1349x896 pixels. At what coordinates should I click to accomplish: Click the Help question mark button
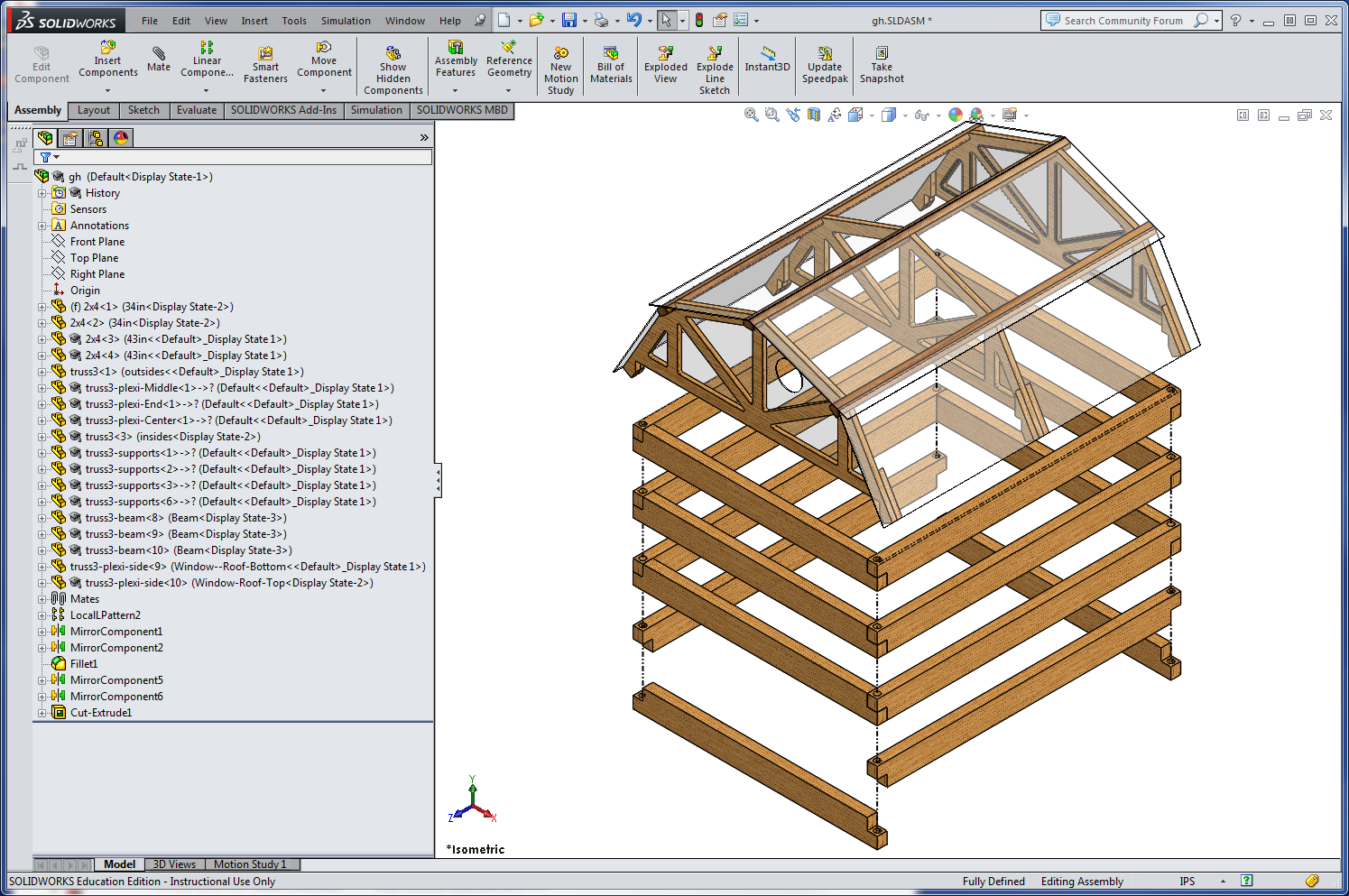point(1235,20)
